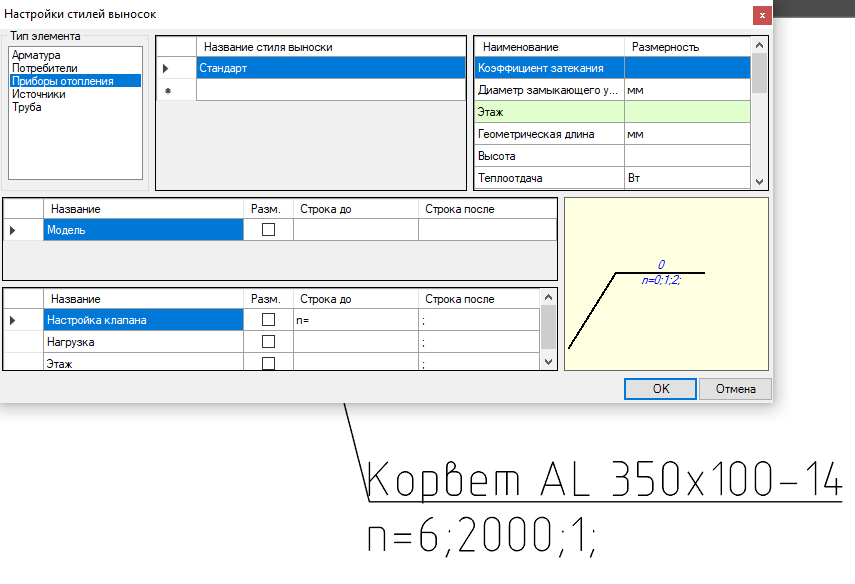855x584 pixels.
Task: Toggle Разм. checkbox for Модель
Action: coord(268,230)
